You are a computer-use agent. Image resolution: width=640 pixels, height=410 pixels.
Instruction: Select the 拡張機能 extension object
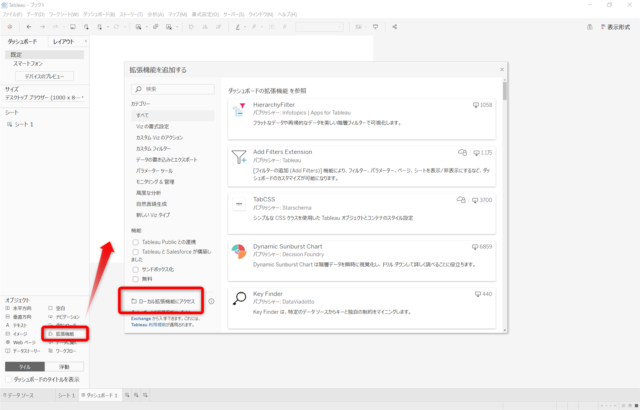(61, 334)
